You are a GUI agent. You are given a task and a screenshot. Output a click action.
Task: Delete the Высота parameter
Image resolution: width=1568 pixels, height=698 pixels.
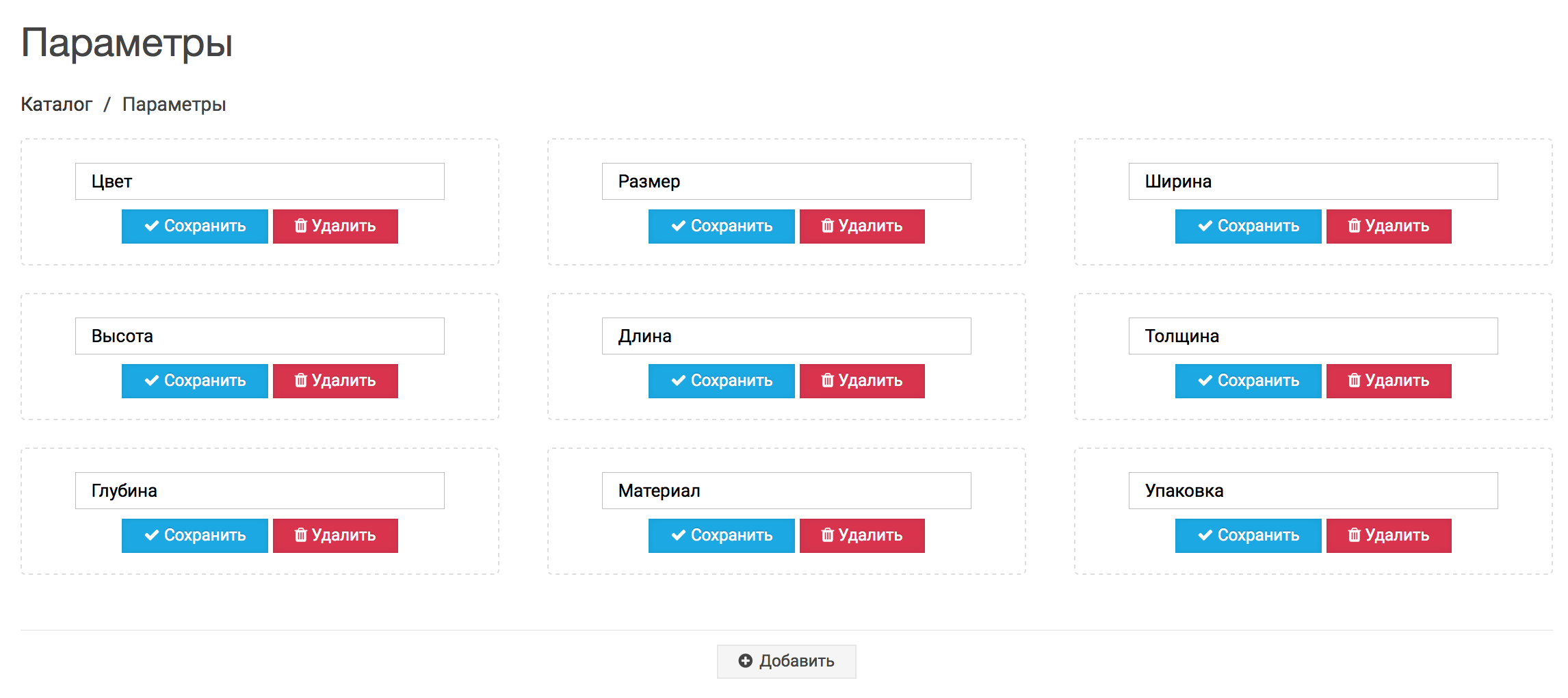335,381
